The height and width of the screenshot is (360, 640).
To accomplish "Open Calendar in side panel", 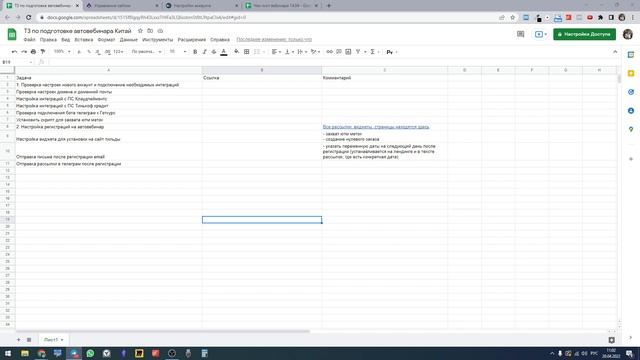I will [x=631, y=55].
